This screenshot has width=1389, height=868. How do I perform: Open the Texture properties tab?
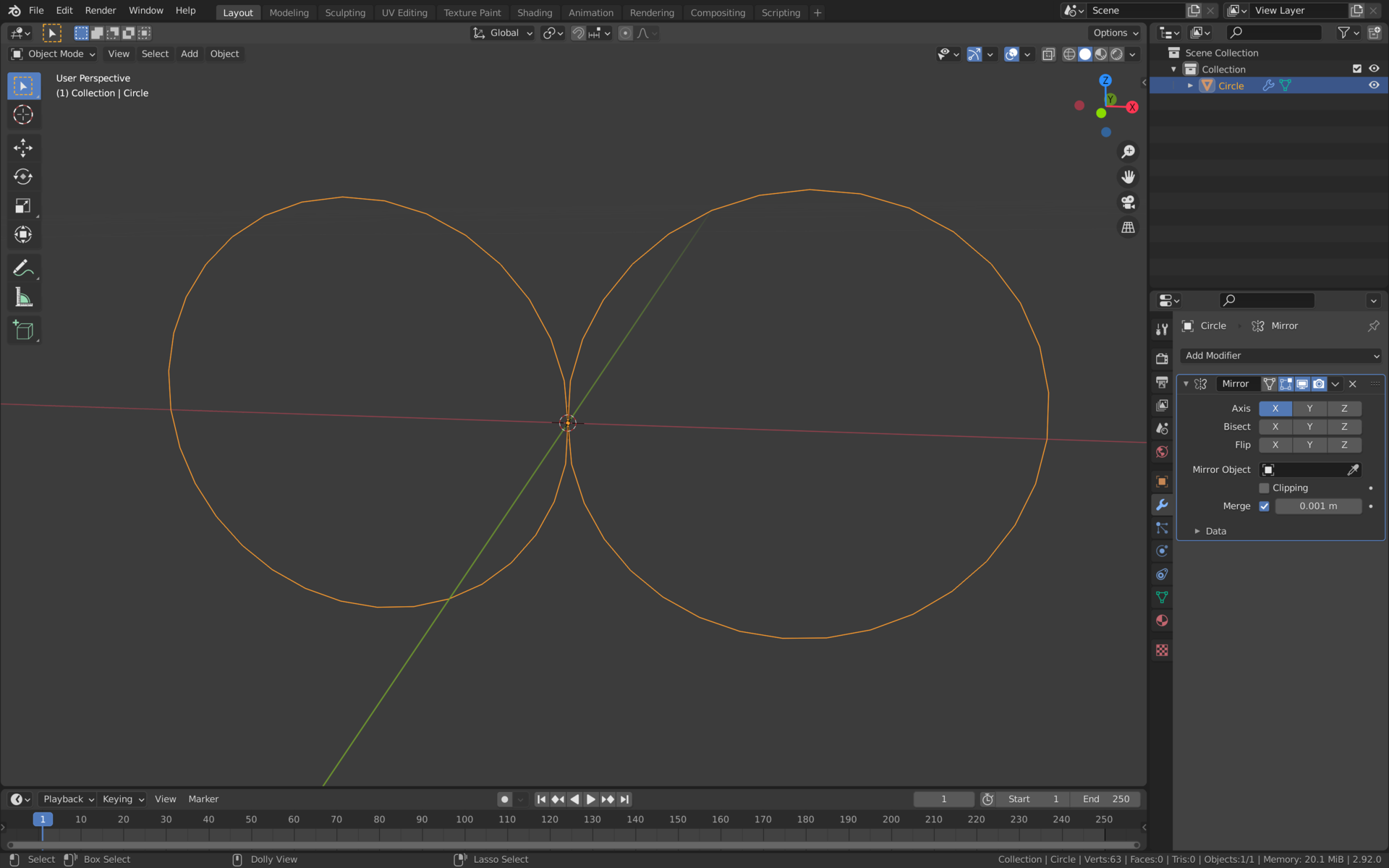pyautogui.click(x=1162, y=650)
